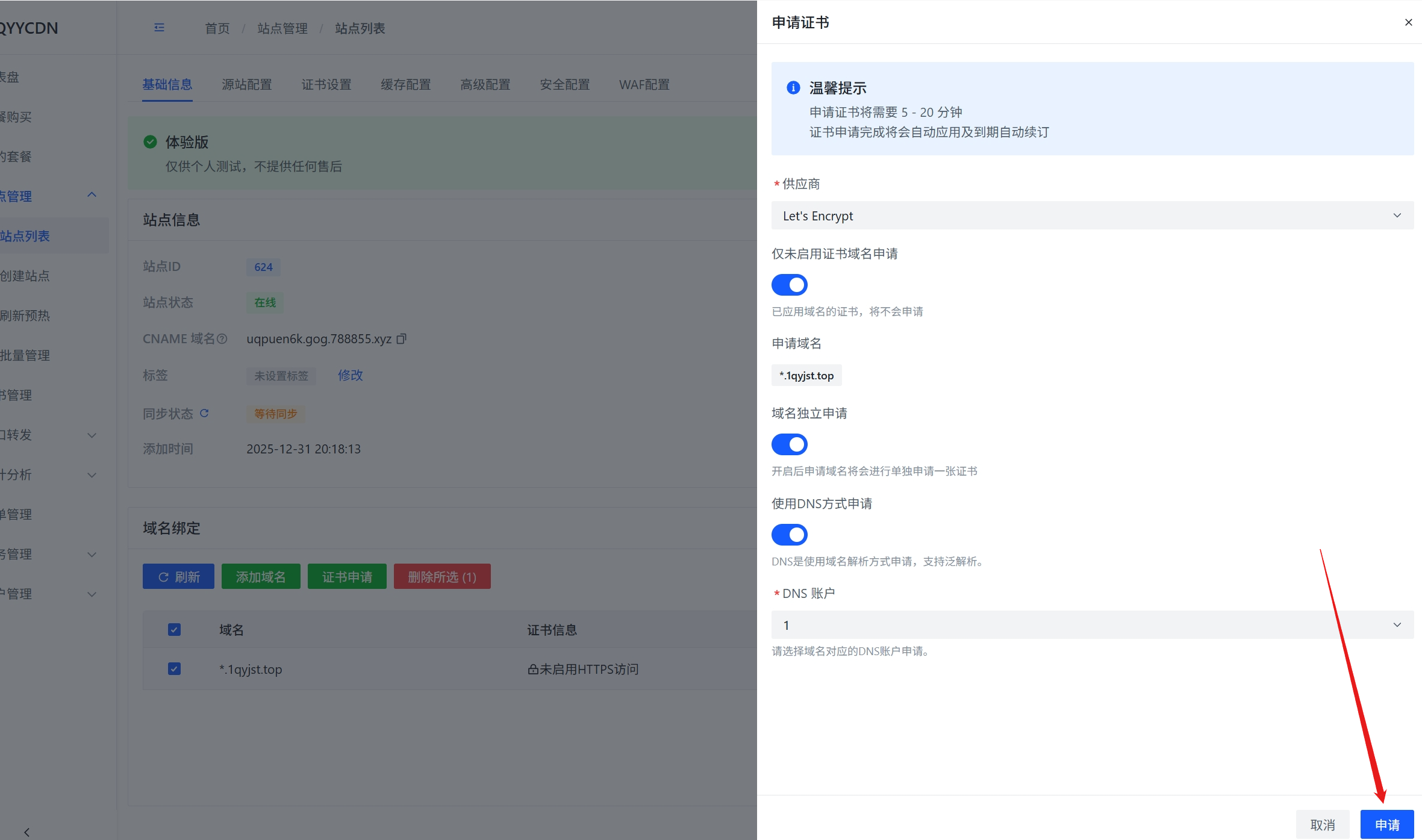Image resolution: width=1422 pixels, height=840 pixels.
Task: Click the blue 申请 submit button
Action: [1386, 824]
